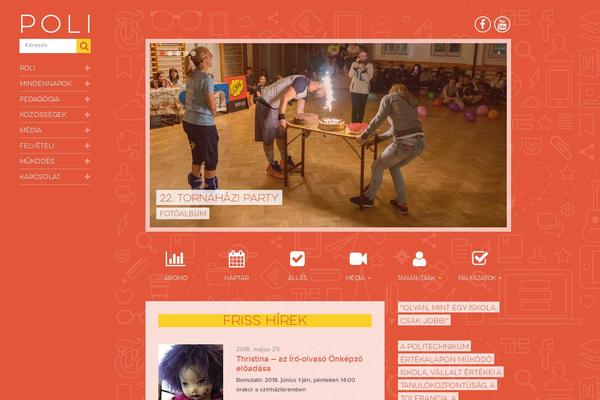Open the Thristina Író-olvasó Önképző article link
The image size is (600, 400).
299,364
